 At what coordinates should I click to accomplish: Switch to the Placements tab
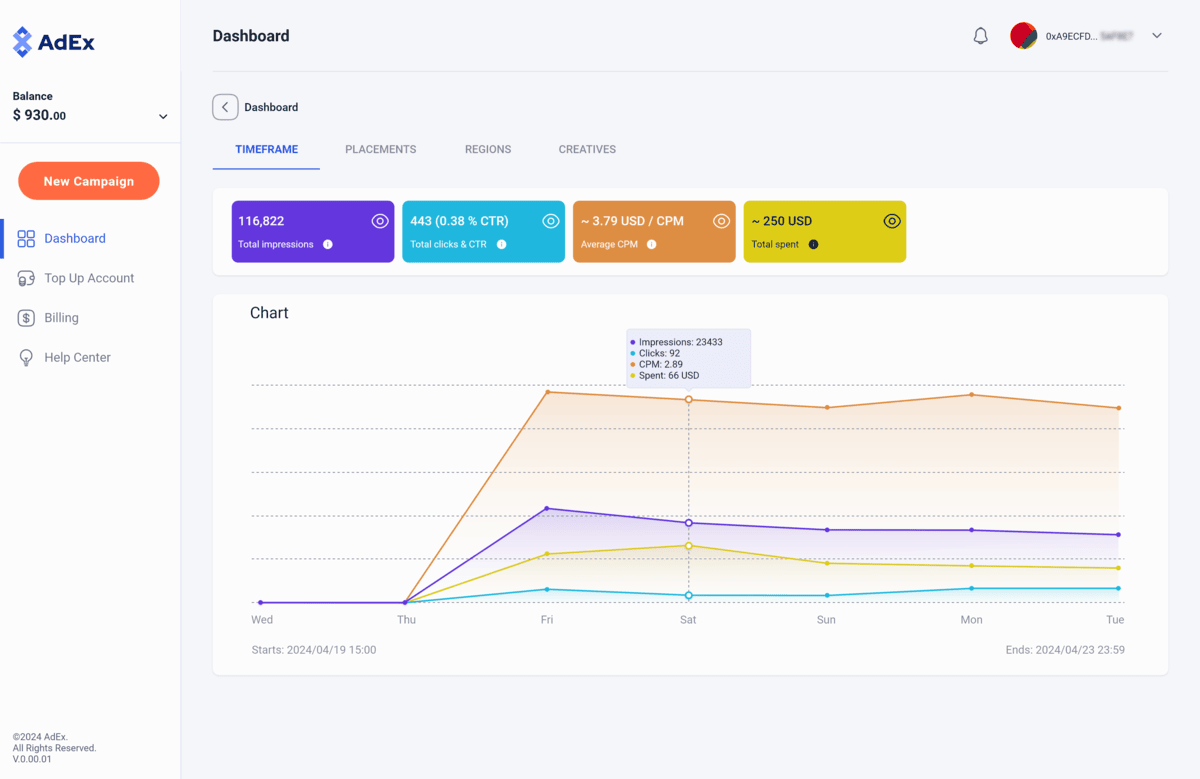[x=380, y=149]
